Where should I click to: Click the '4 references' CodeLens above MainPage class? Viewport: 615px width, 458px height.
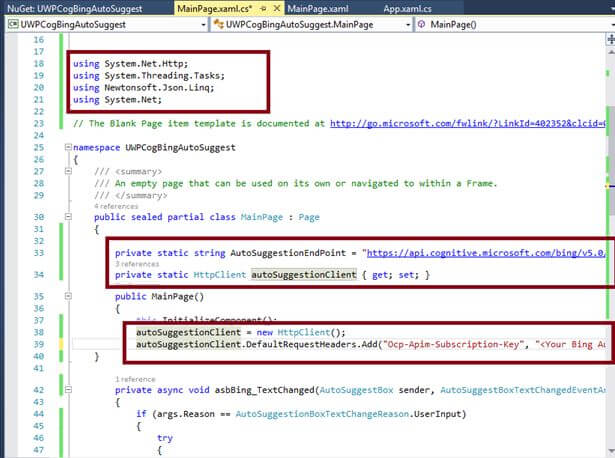click(116, 206)
